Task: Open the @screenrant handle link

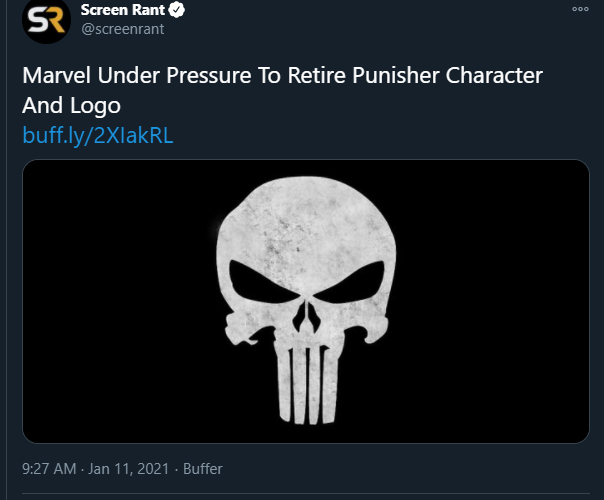Action: (122, 29)
